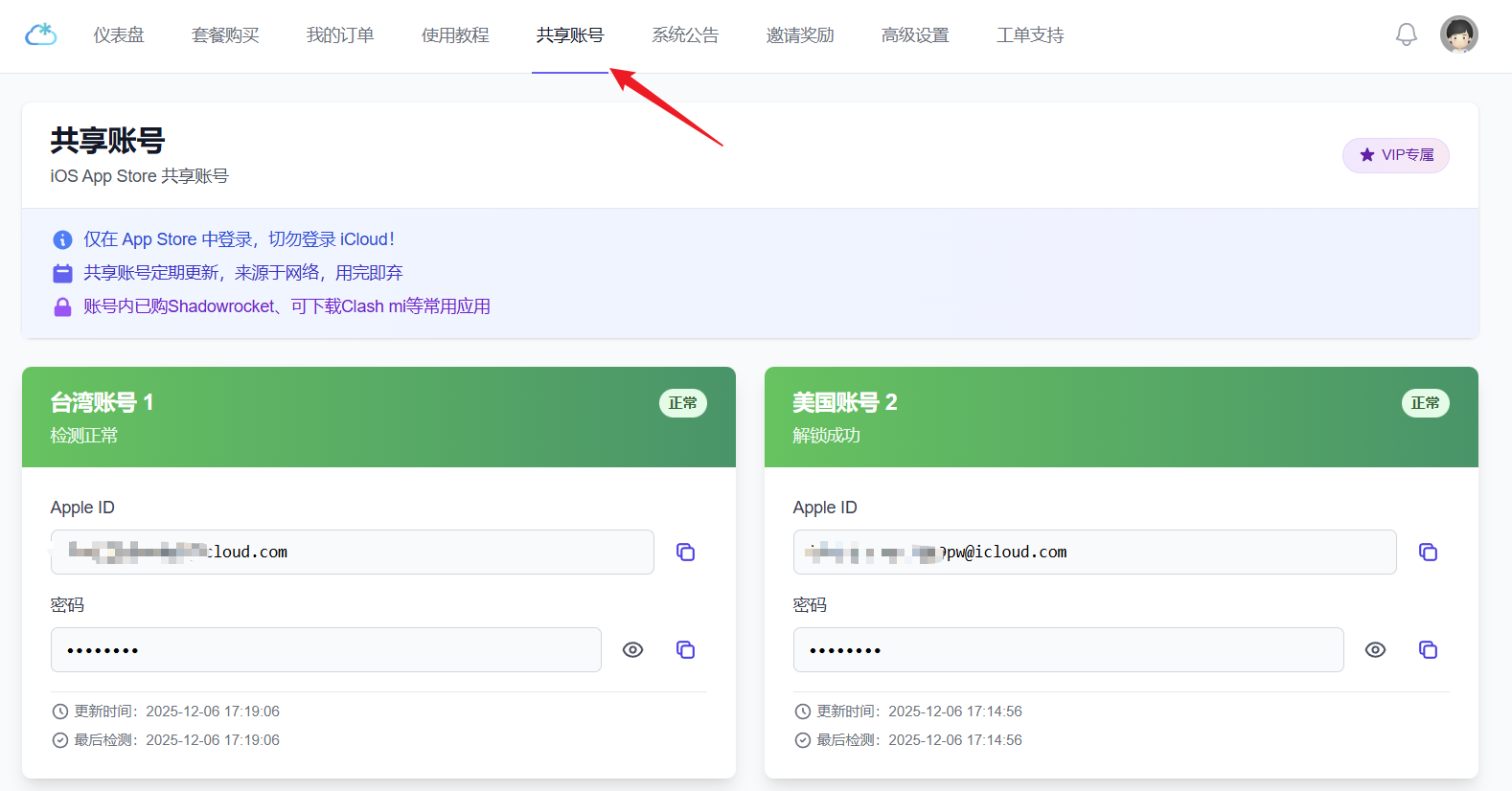
Task: Open the user avatar menu
Action: coord(1458,35)
